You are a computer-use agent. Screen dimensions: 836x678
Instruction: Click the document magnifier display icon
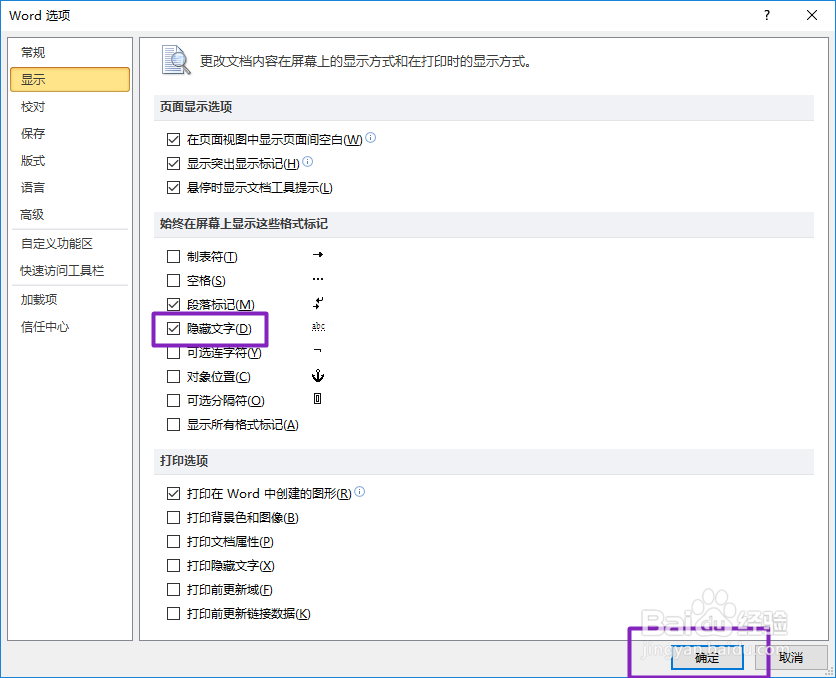[176, 60]
